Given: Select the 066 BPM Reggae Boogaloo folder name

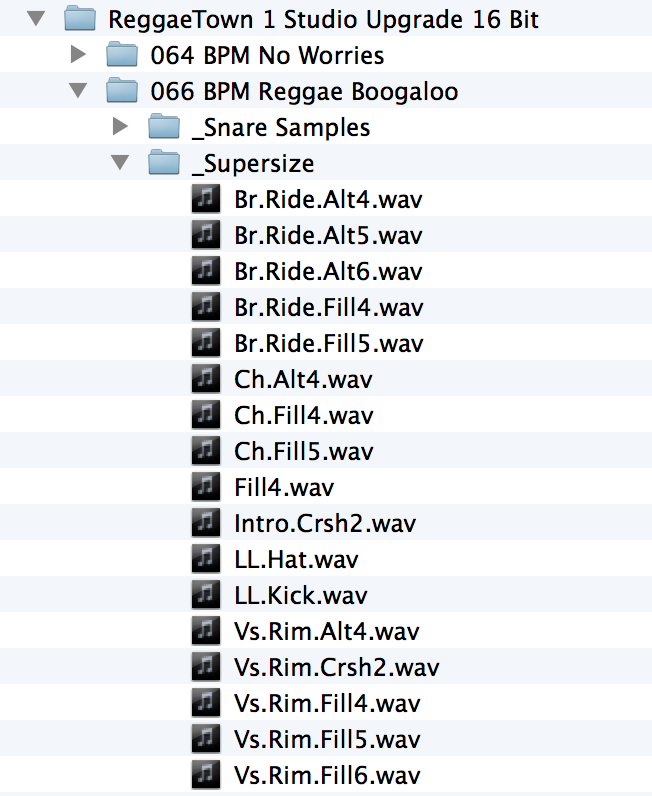Looking at the screenshot, I should (x=304, y=91).
